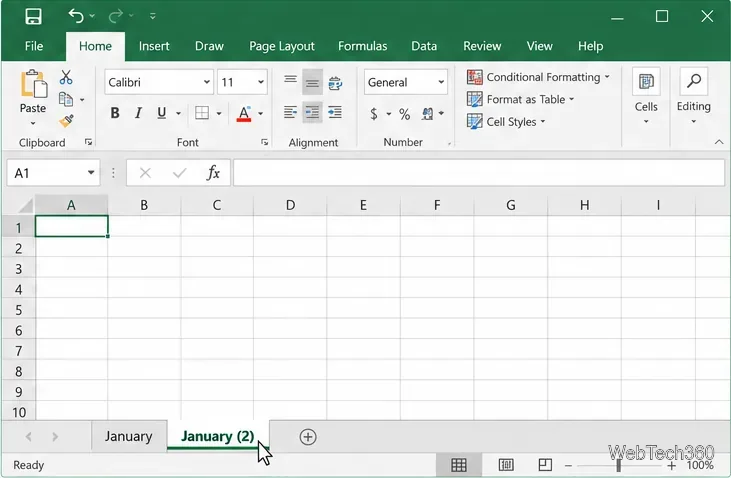731x478 pixels.
Task: Open Font settings dialog launcher
Action: (265, 142)
